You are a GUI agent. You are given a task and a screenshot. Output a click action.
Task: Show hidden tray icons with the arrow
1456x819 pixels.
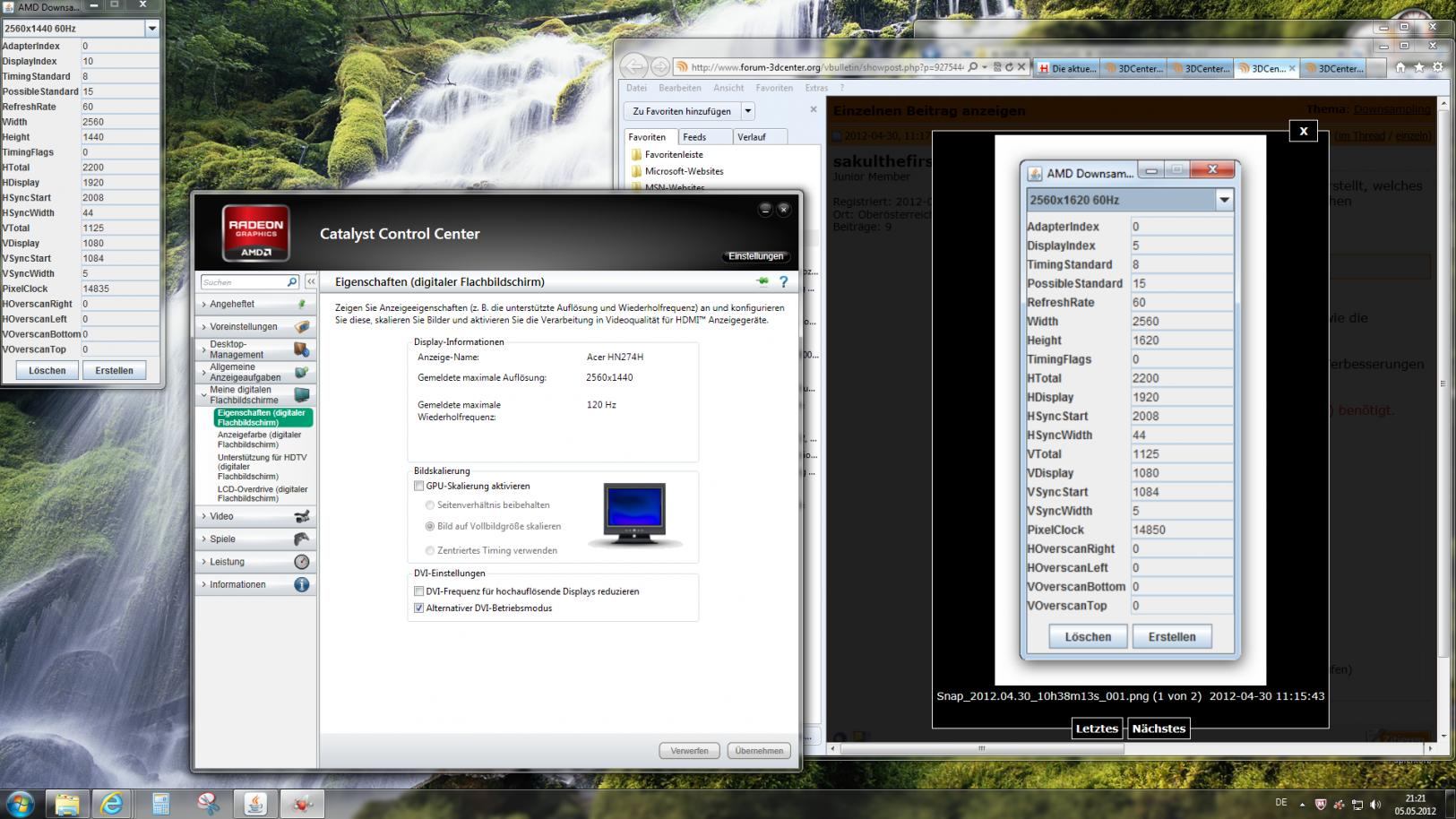click(1302, 805)
